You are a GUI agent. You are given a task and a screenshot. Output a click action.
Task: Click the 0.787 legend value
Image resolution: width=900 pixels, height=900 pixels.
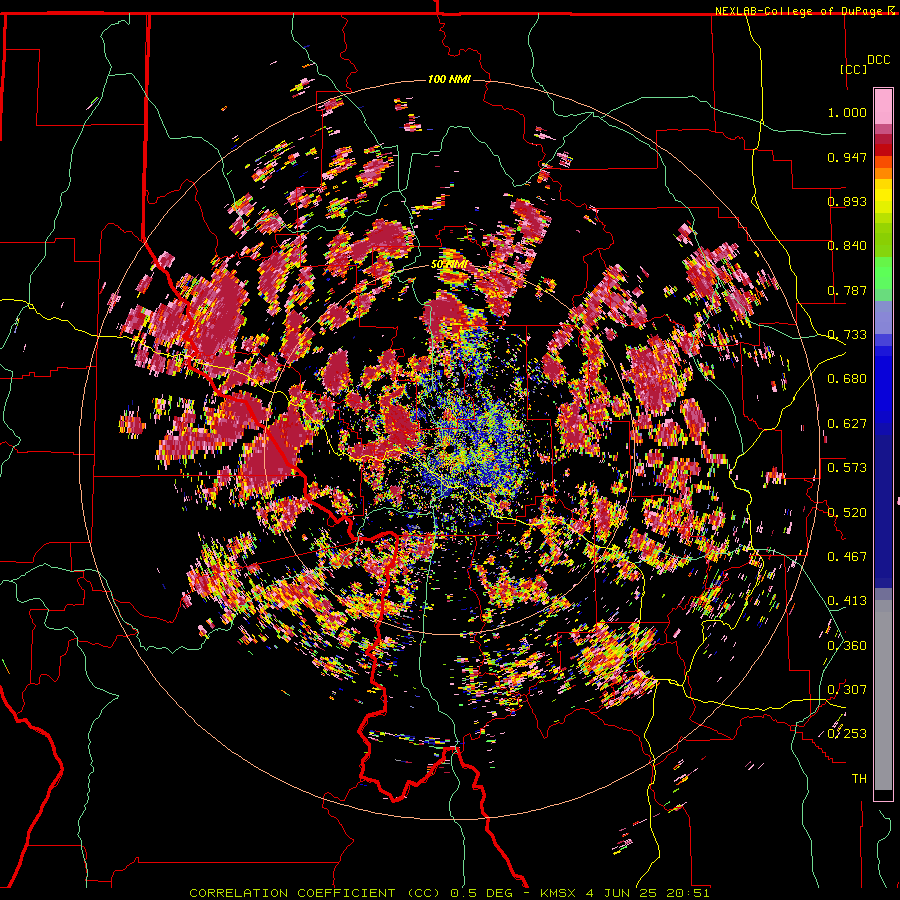(x=847, y=290)
